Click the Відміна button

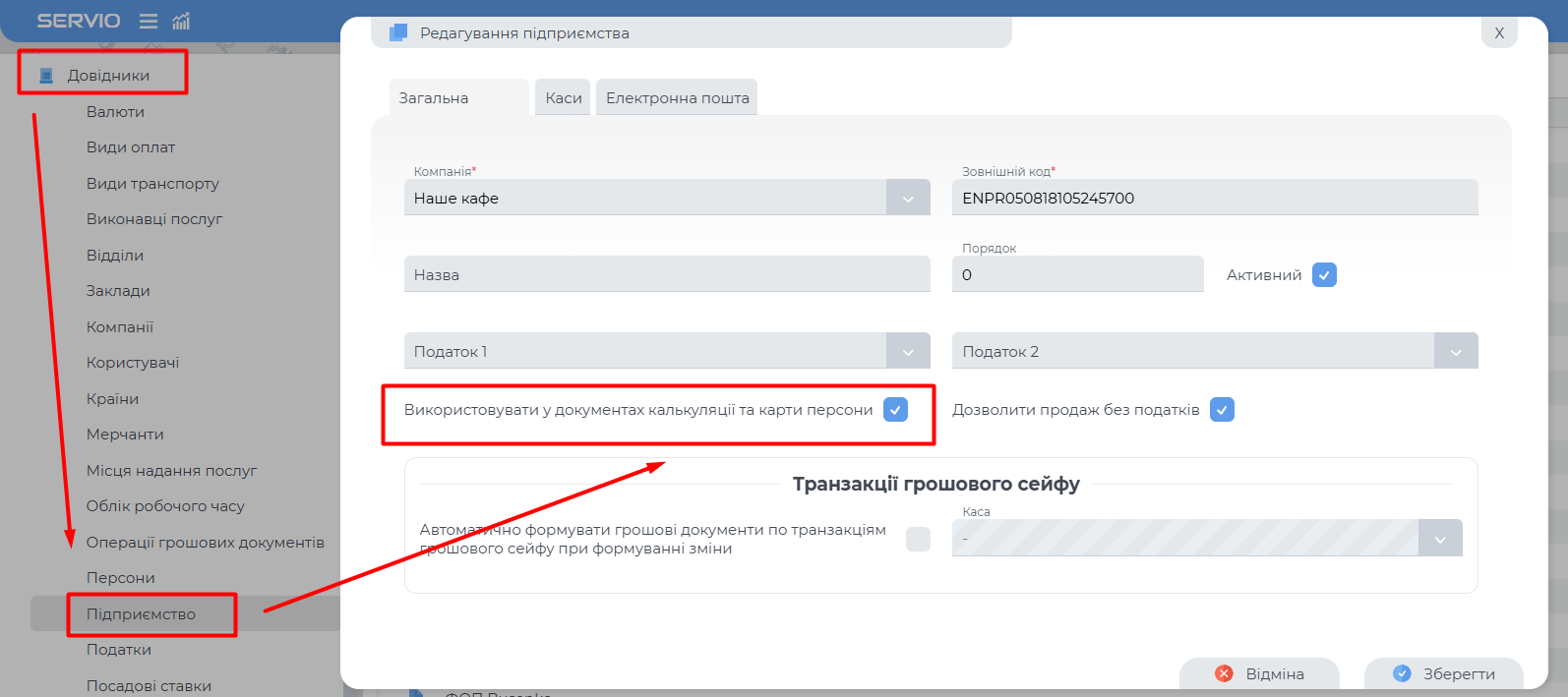coord(1259,673)
